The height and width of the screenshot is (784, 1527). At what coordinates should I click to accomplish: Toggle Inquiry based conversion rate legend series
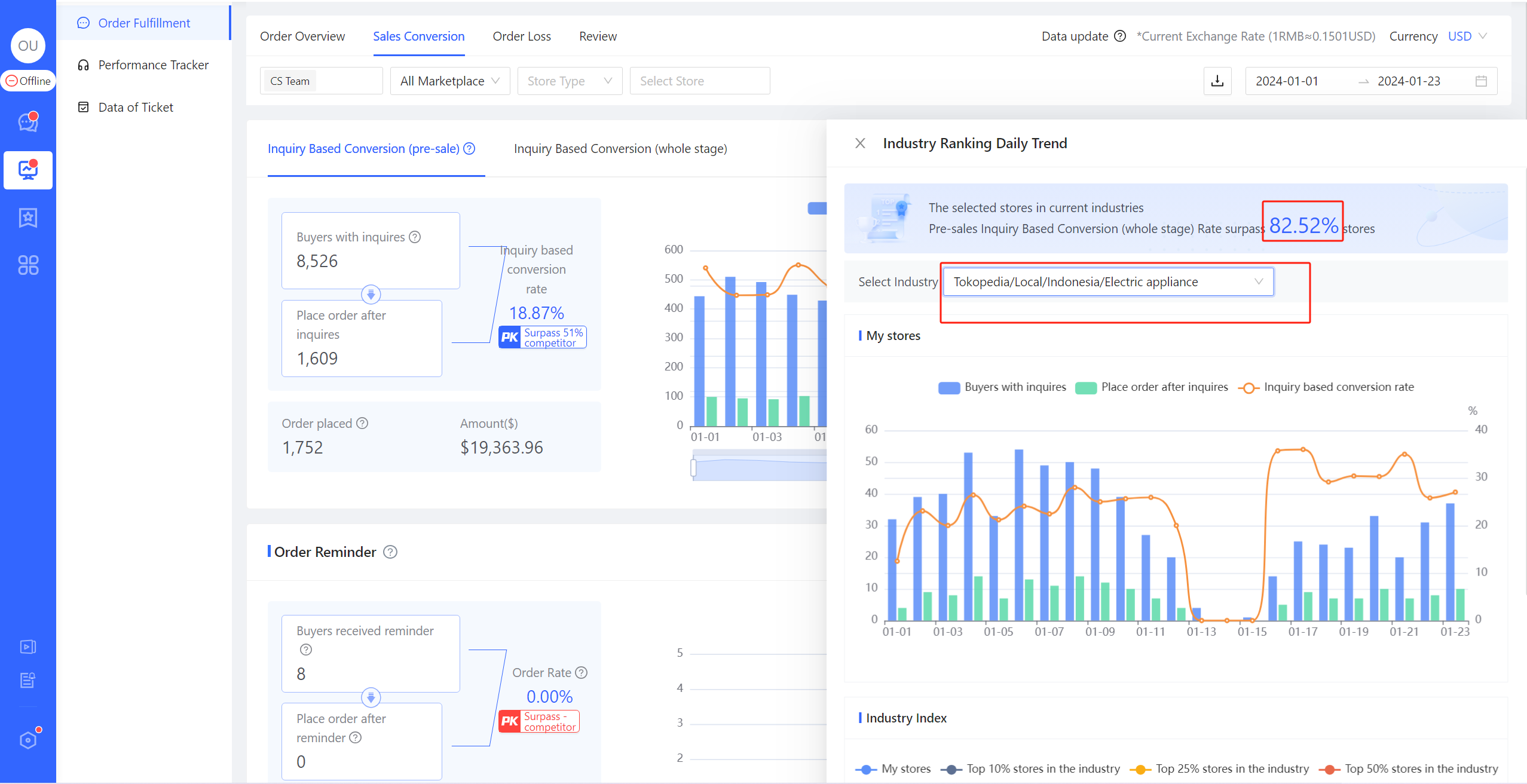click(x=1327, y=387)
